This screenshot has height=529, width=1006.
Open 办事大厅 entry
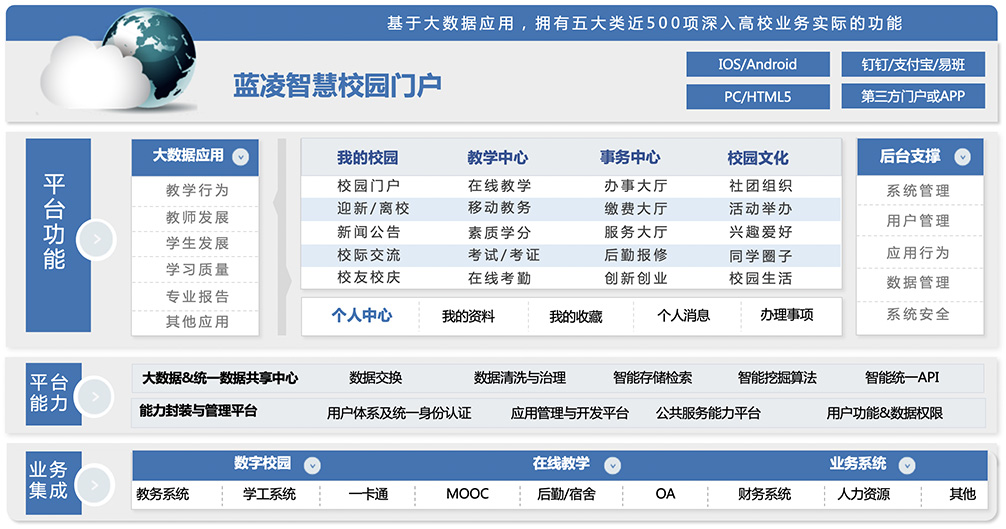pos(635,186)
